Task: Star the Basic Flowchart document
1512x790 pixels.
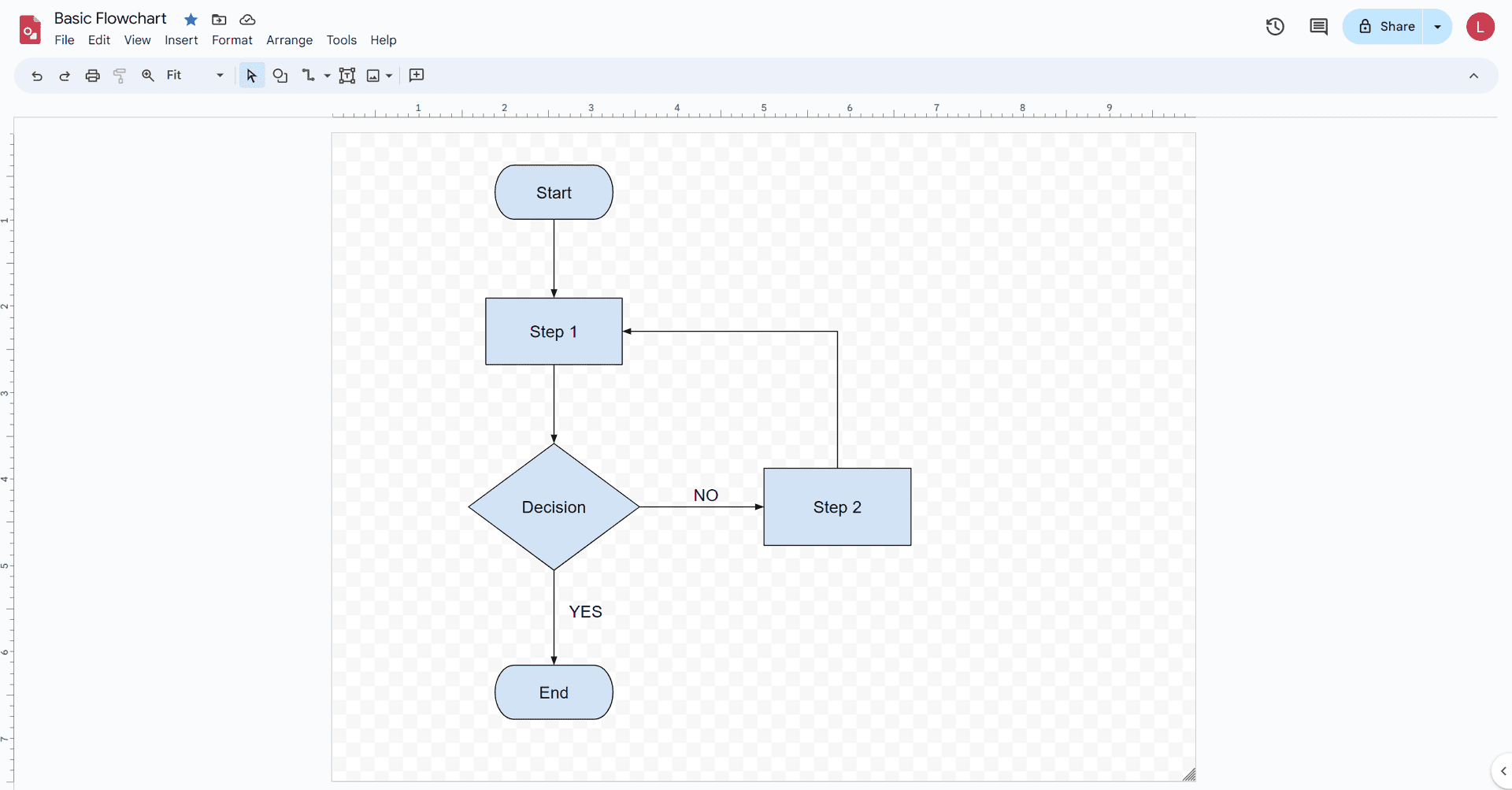Action: point(191,20)
